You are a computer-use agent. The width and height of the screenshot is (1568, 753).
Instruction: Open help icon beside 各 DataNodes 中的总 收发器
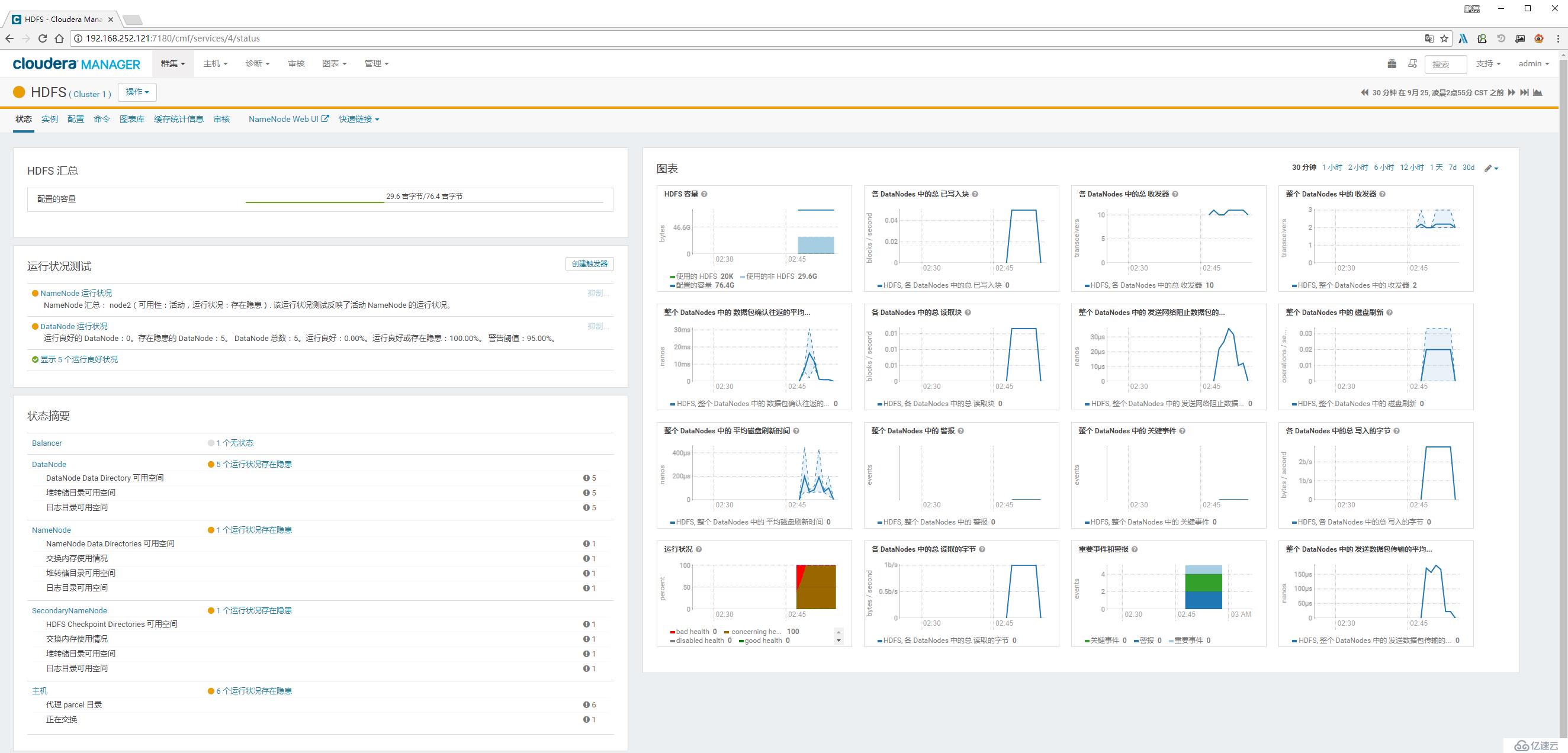tap(1175, 194)
